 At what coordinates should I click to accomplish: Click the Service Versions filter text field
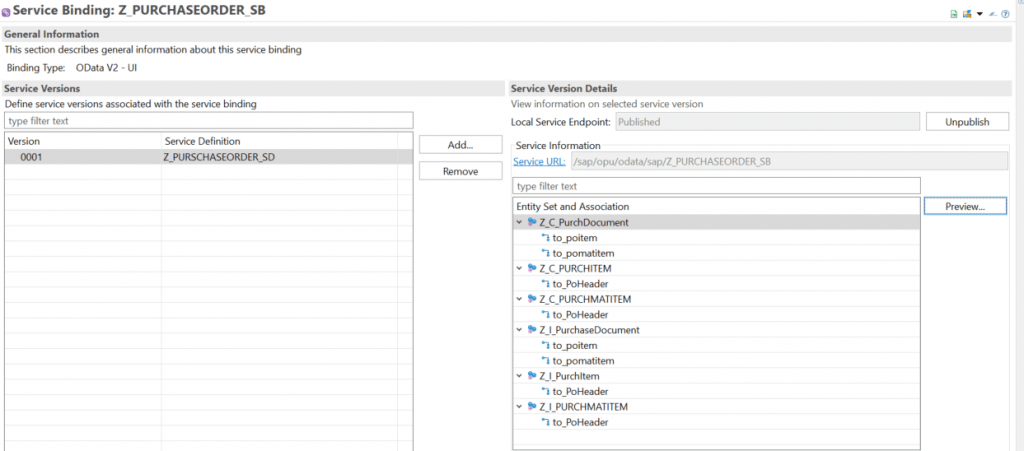click(x=209, y=121)
